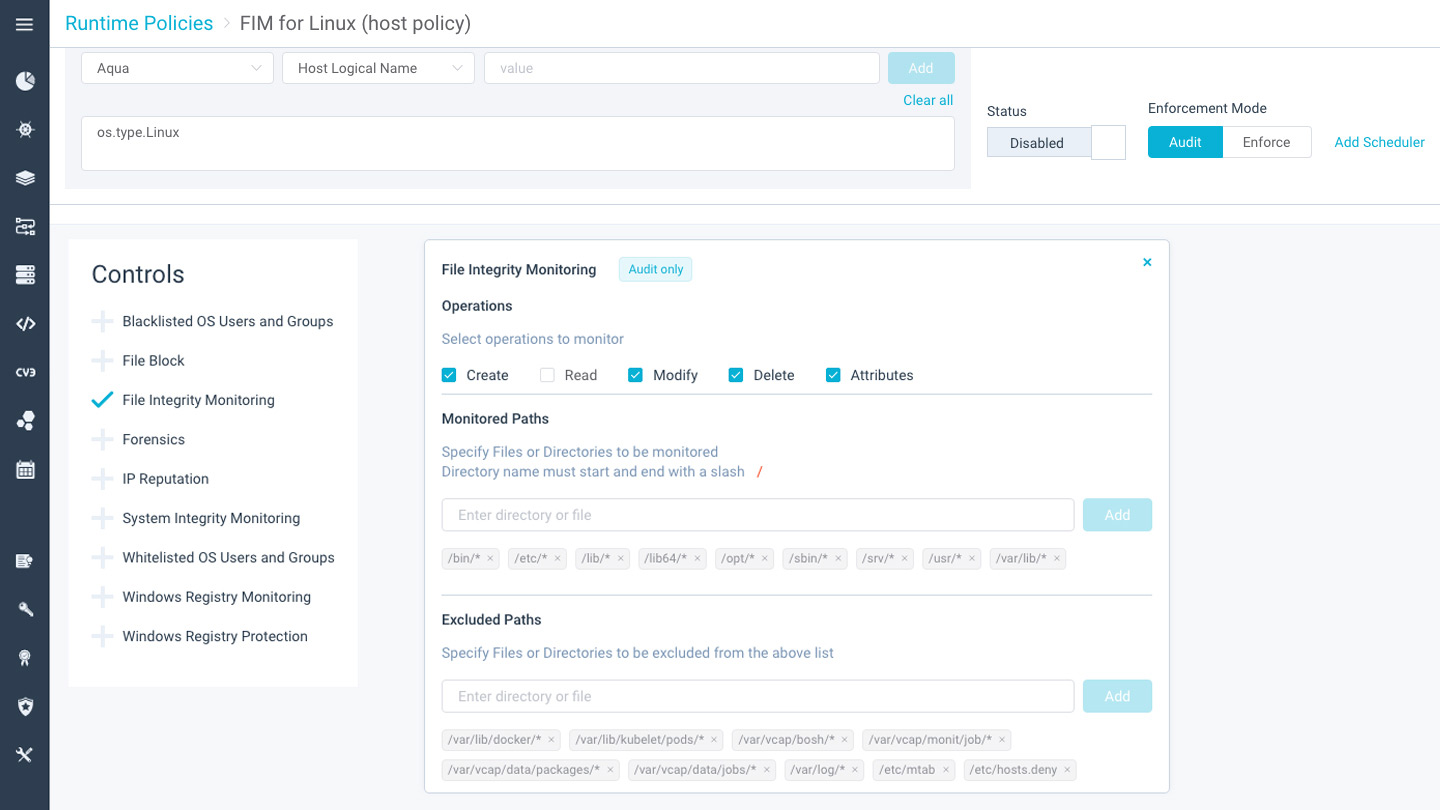The height and width of the screenshot is (810, 1440).
Task: Remove the /var/log/* excluded path tag
Action: pyautogui.click(x=856, y=770)
